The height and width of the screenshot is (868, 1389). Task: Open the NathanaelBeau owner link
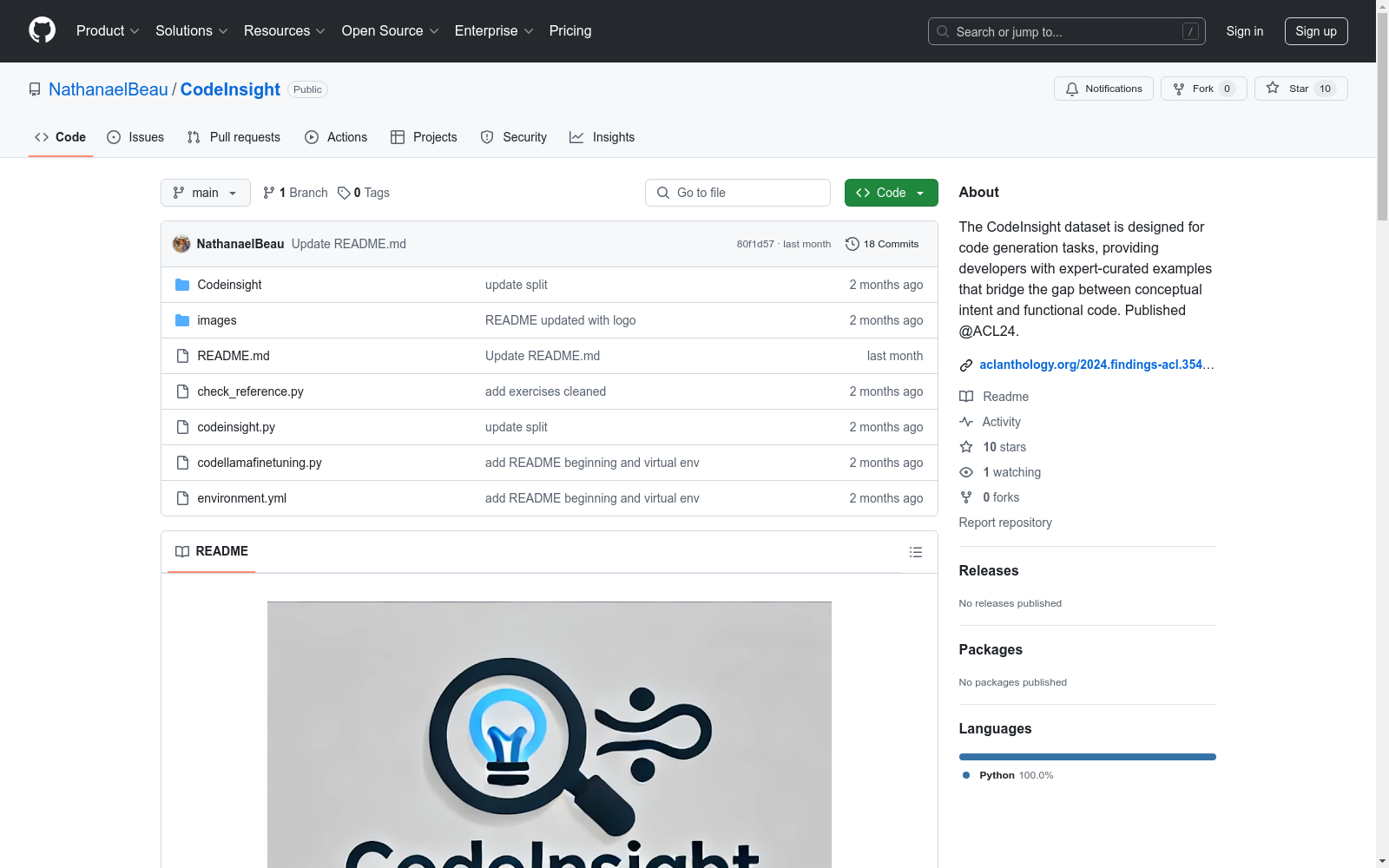109,89
